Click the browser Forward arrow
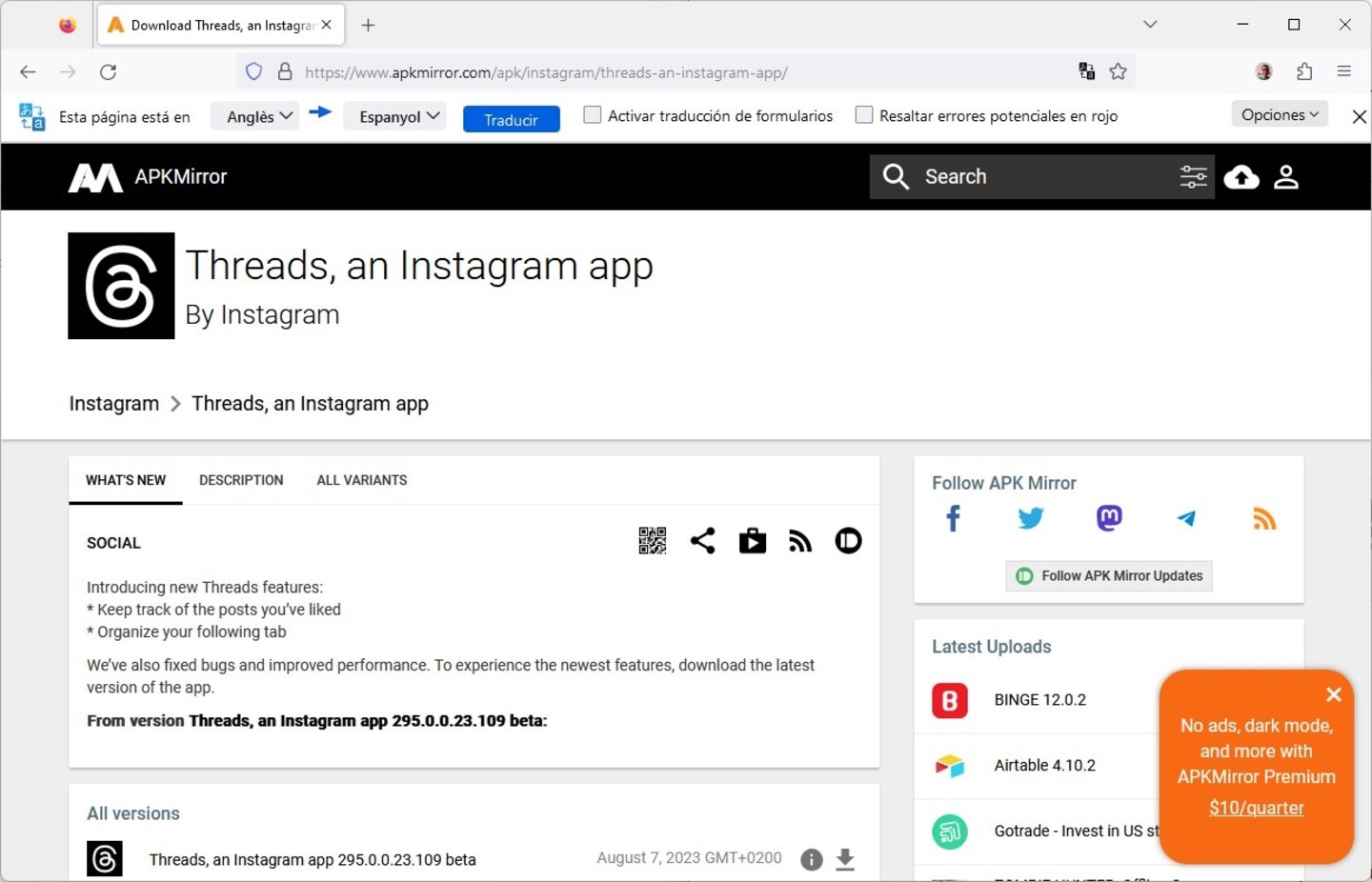Image resolution: width=1372 pixels, height=882 pixels. click(x=68, y=71)
